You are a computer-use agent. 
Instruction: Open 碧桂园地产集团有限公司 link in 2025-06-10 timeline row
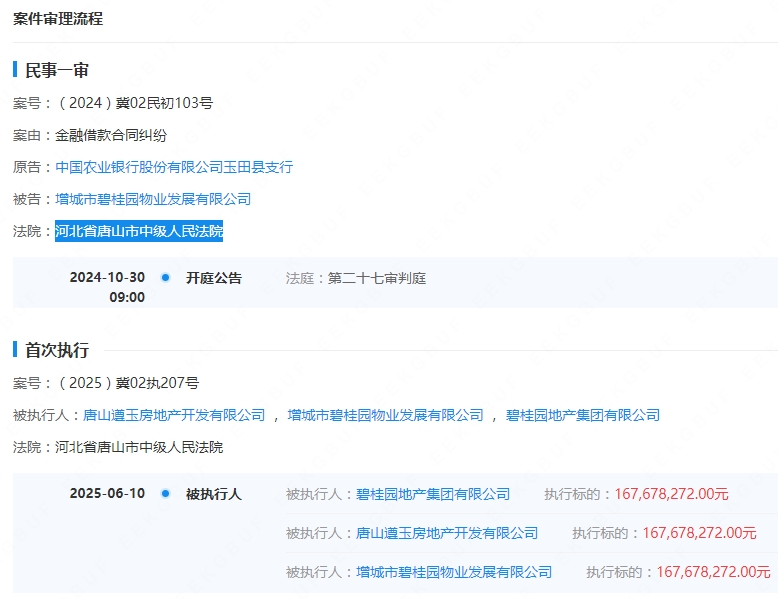(433, 494)
